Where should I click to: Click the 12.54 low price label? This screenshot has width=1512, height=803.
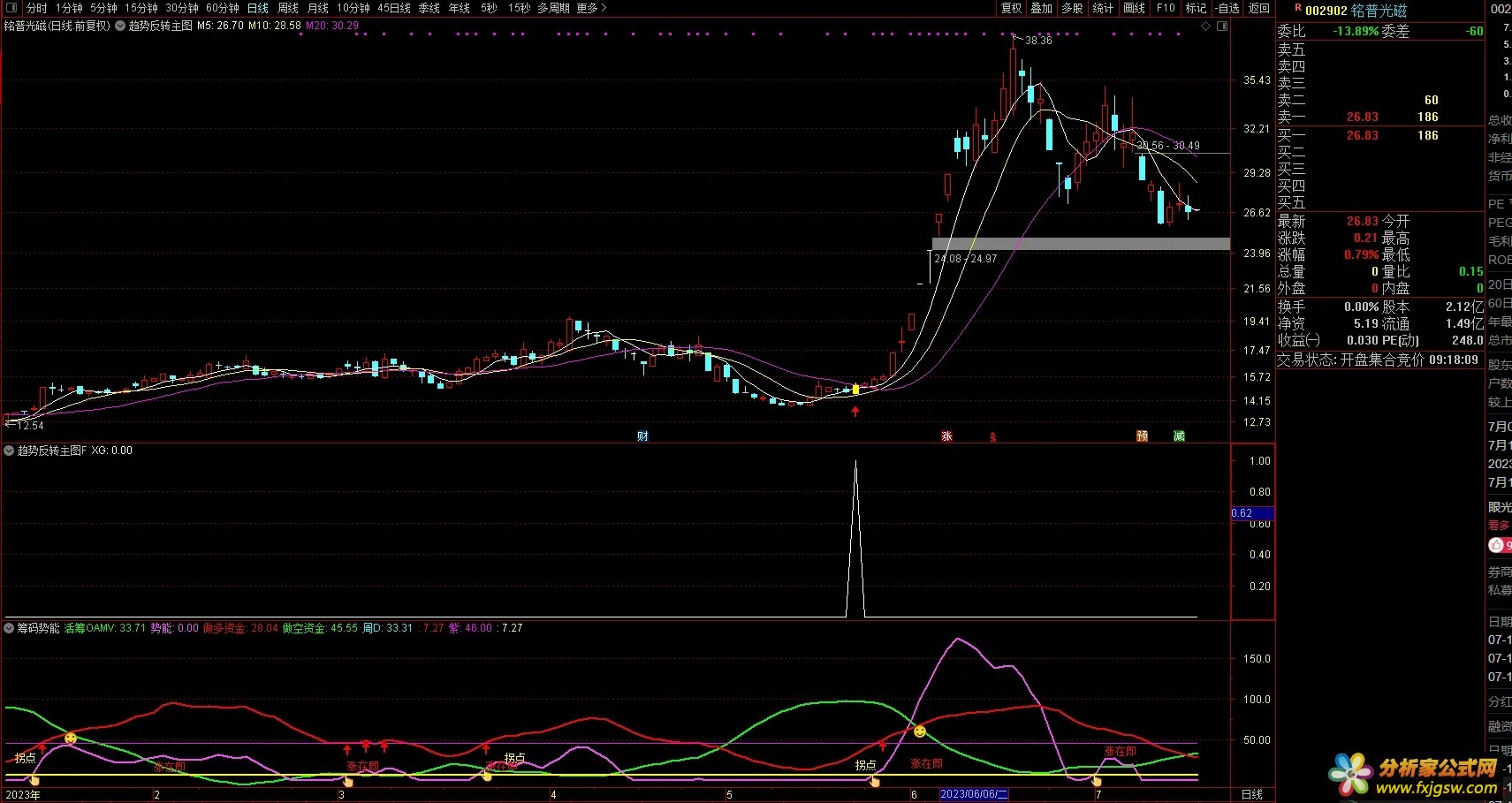[30, 426]
